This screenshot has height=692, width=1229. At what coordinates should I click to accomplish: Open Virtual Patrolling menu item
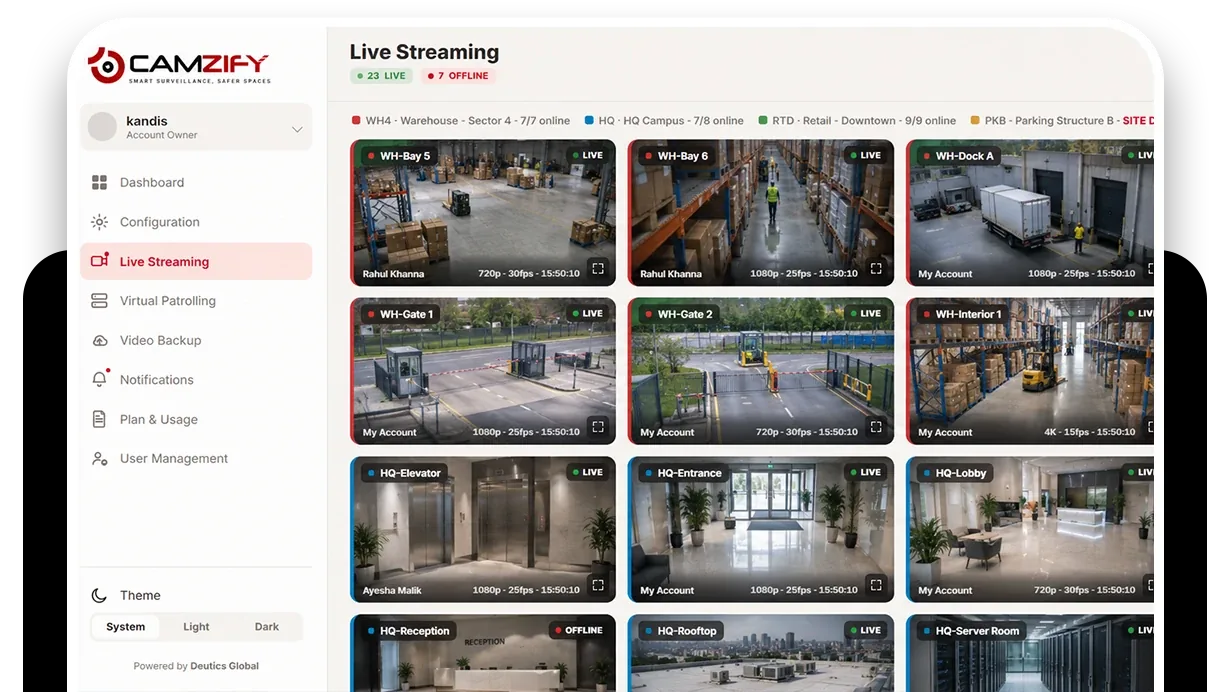pyautogui.click(x=196, y=301)
